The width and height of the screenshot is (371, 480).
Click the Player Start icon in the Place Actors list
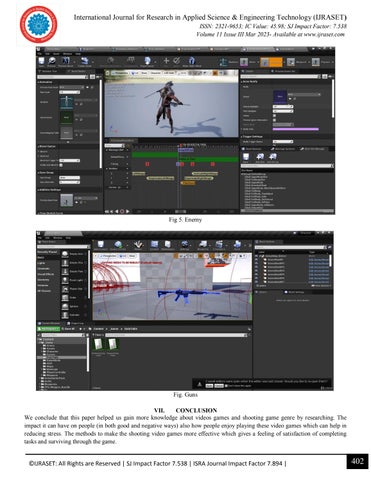[65, 289]
